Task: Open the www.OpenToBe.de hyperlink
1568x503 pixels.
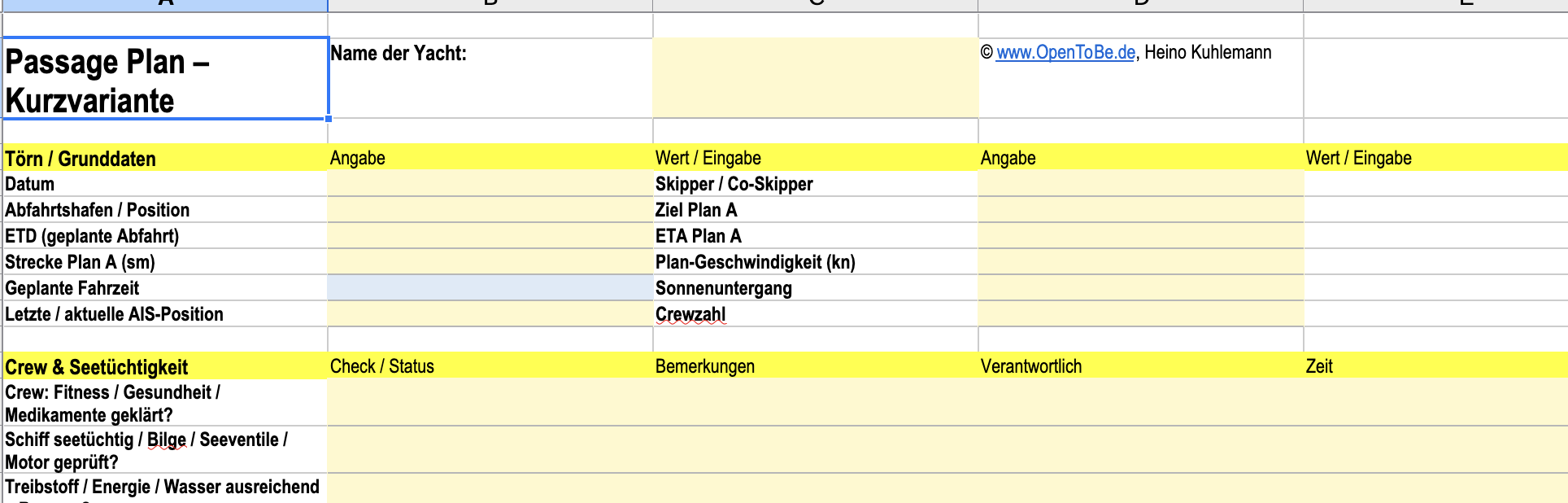Action: 1065,53
